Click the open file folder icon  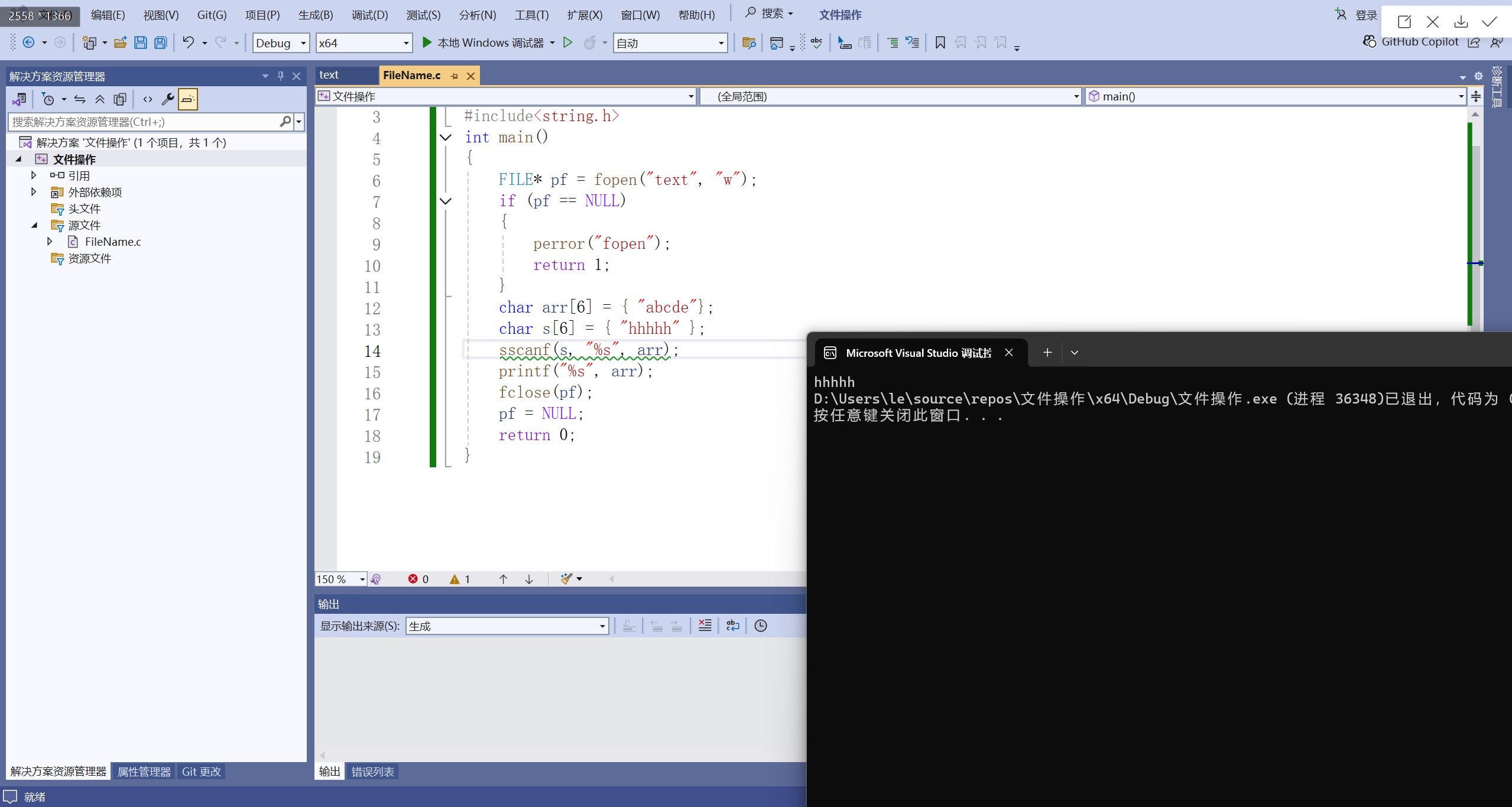click(x=121, y=43)
